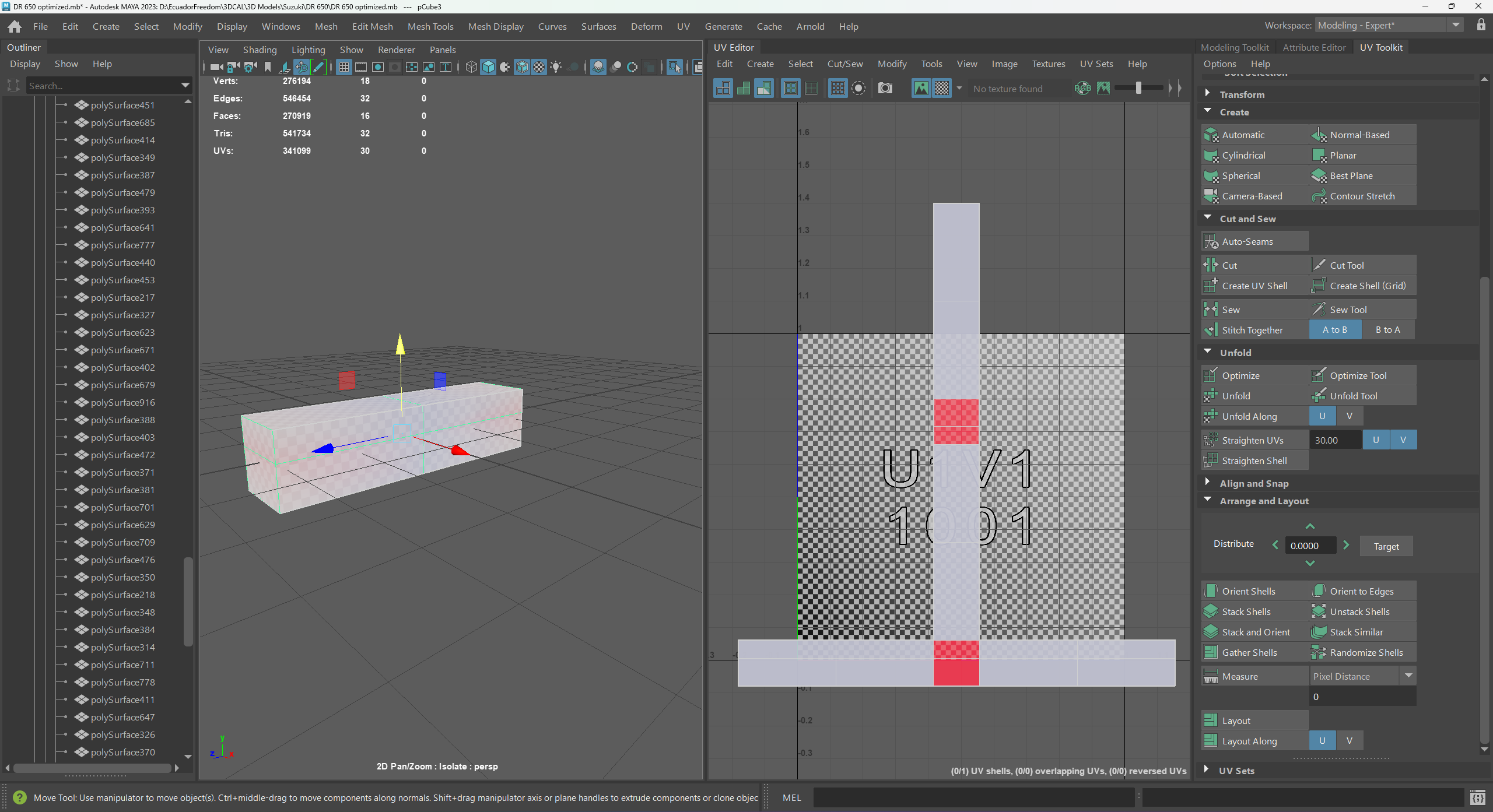Screen dimensions: 1493x812
Task: Toggle UV Editor Grid icon
Action: [838, 88]
